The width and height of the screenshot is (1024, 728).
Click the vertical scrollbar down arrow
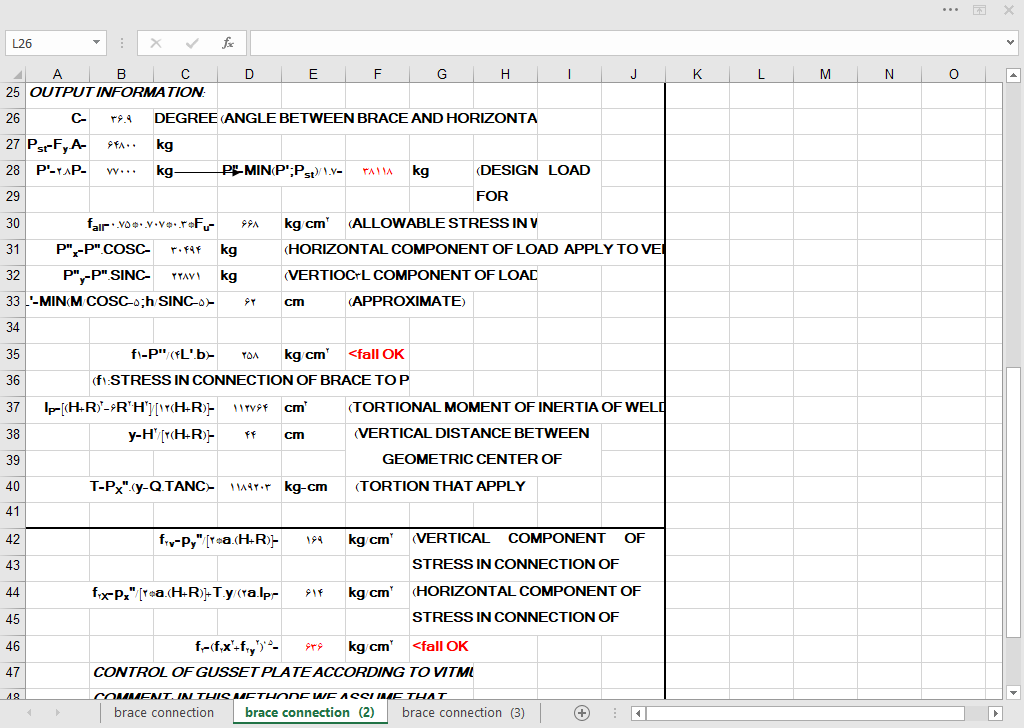point(1013,693)
